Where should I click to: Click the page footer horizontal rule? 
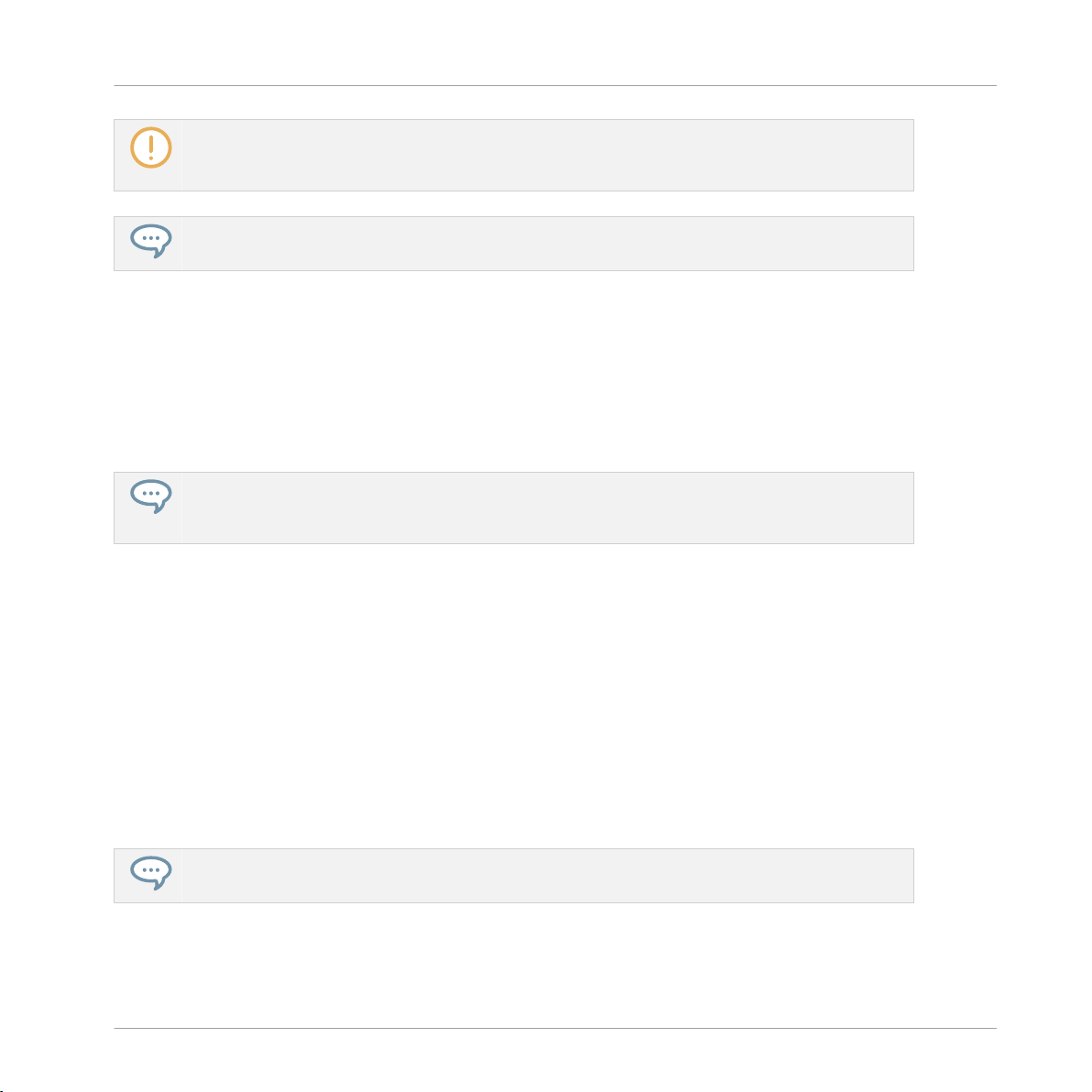pos(555,1028)
